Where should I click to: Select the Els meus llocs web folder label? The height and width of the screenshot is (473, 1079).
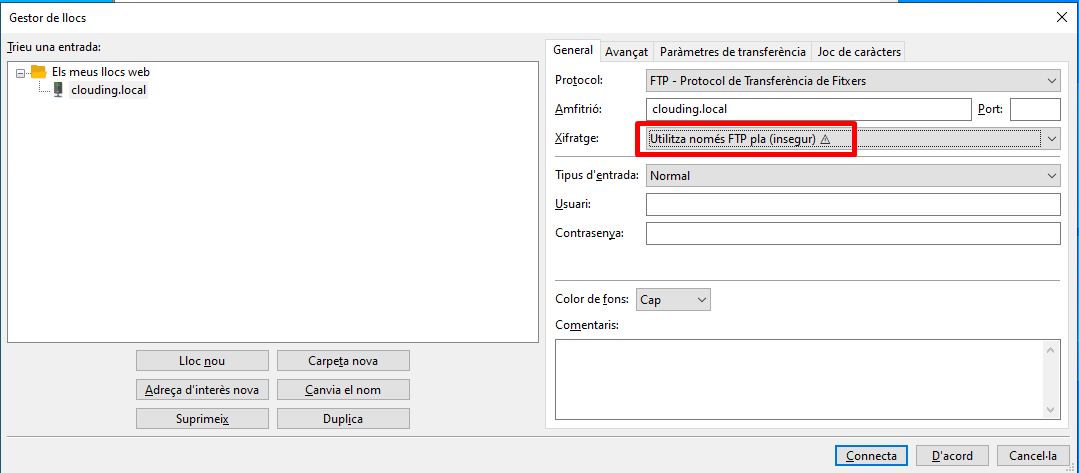coord(100,72)
